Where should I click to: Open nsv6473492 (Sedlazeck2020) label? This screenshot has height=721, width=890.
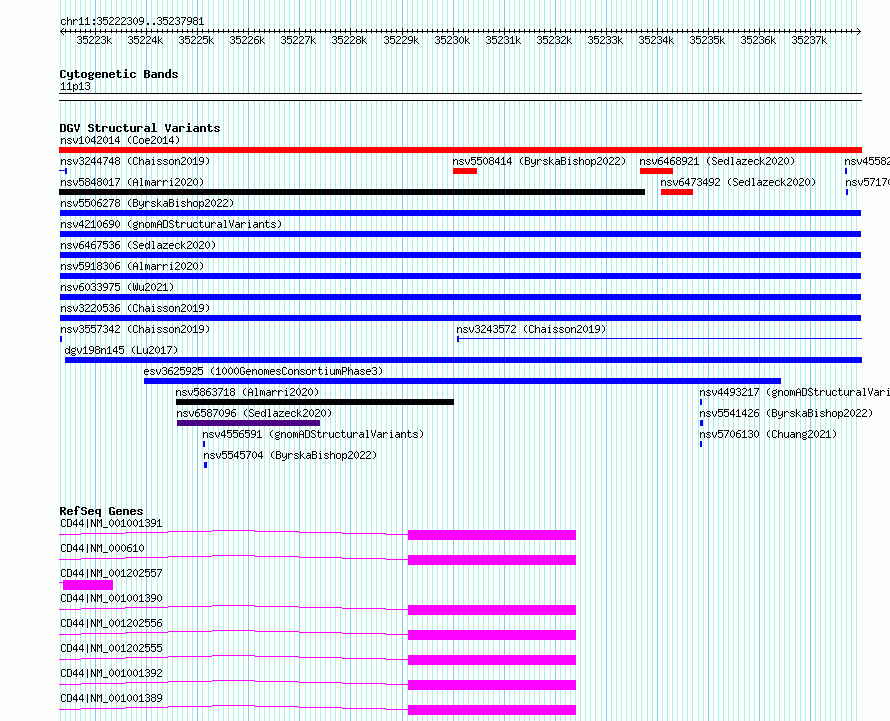click(x=738, y=182)
